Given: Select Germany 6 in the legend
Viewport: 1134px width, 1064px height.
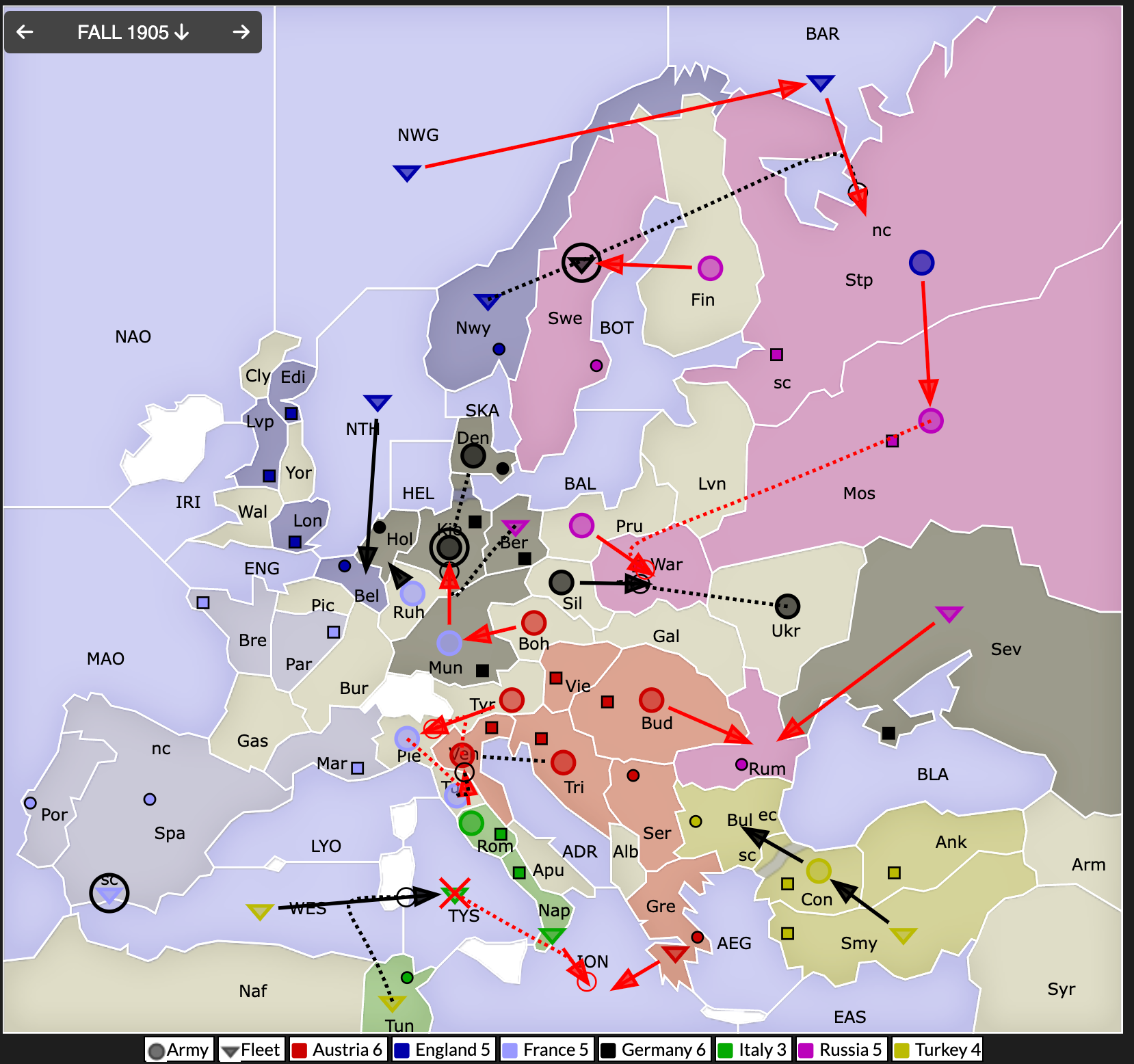Looking at the screenshot, I should point(653,1050).
